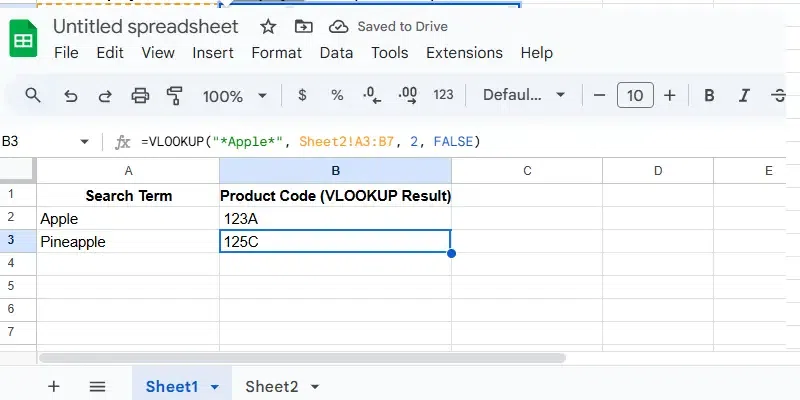The width and height of the screenshot is (800, 400).
Task: Star the Untitled spreadsheet document
Action: pos(268,26)
